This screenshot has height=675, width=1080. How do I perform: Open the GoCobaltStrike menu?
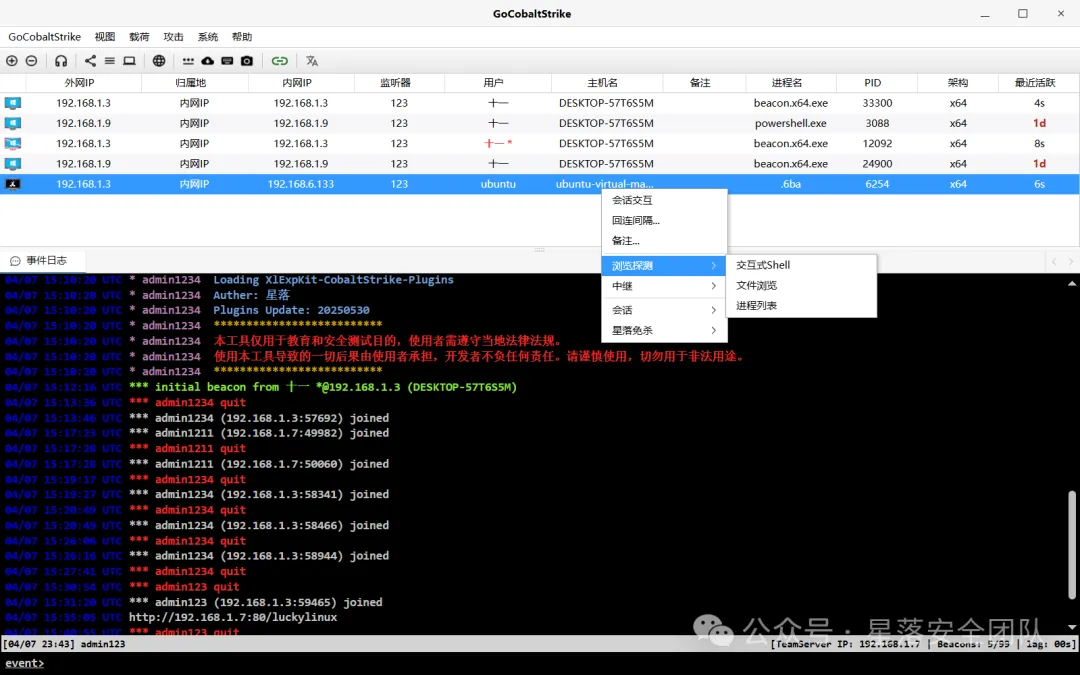tap(44, 37)
